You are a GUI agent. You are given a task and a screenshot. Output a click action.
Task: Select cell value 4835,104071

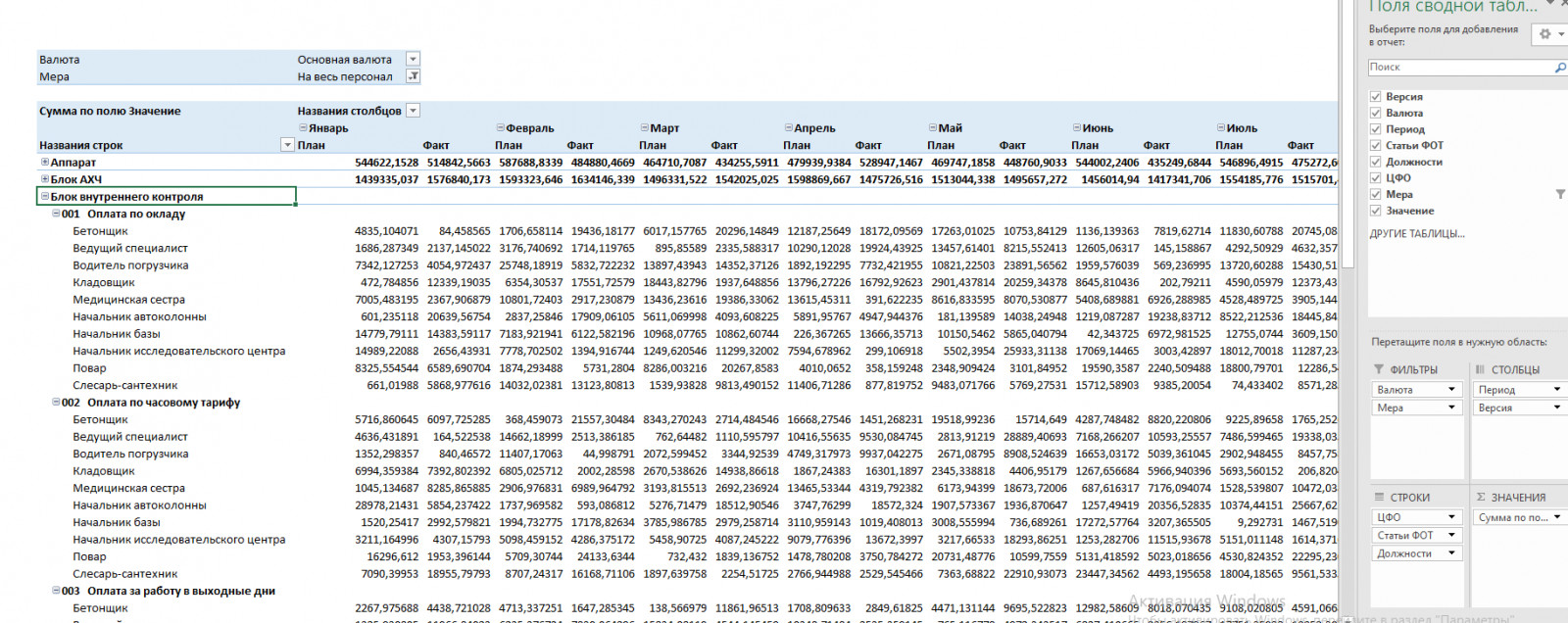pyautogui.click(x=386, y=231)
